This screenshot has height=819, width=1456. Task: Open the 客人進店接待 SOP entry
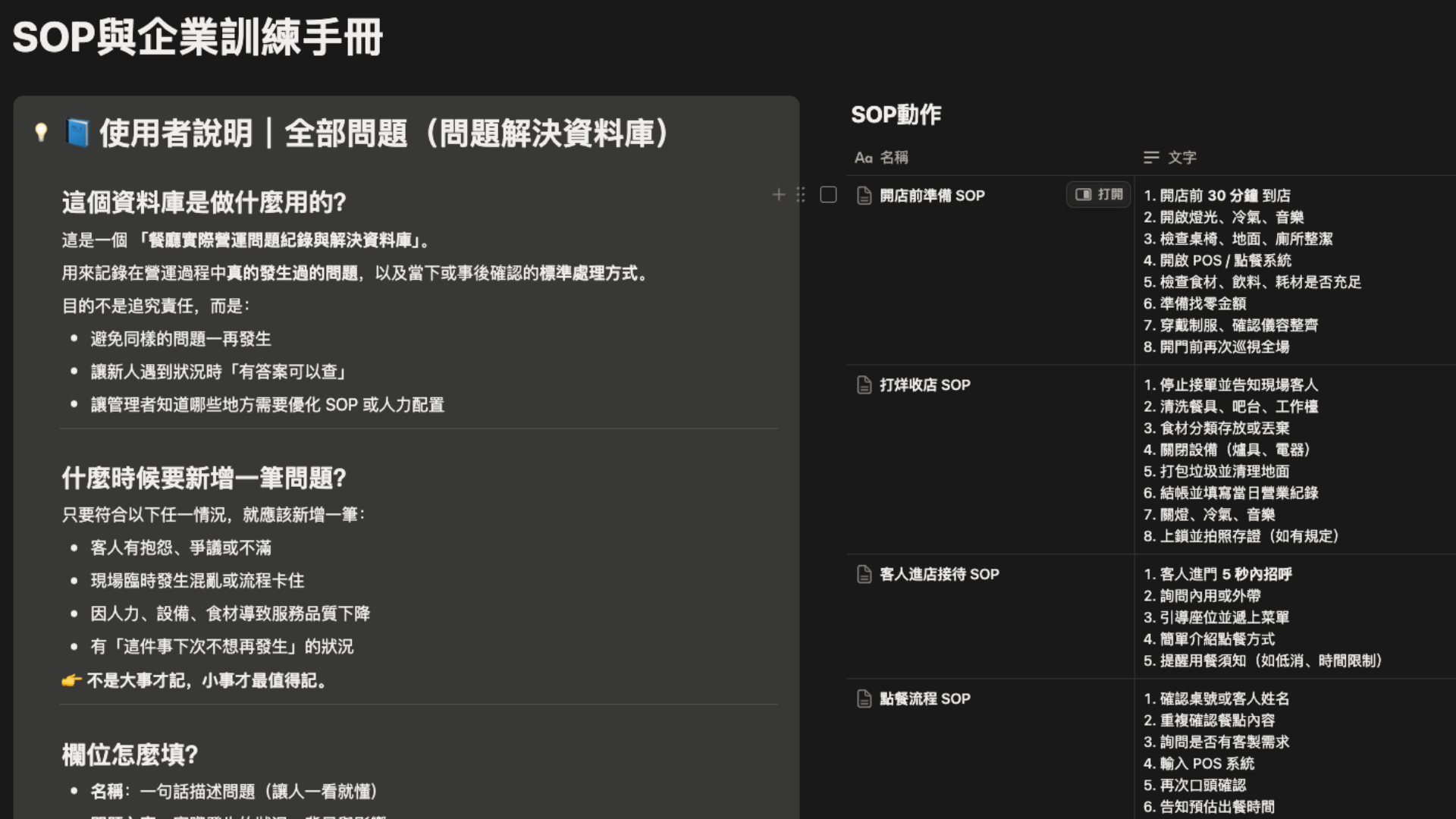pos(939,575)
